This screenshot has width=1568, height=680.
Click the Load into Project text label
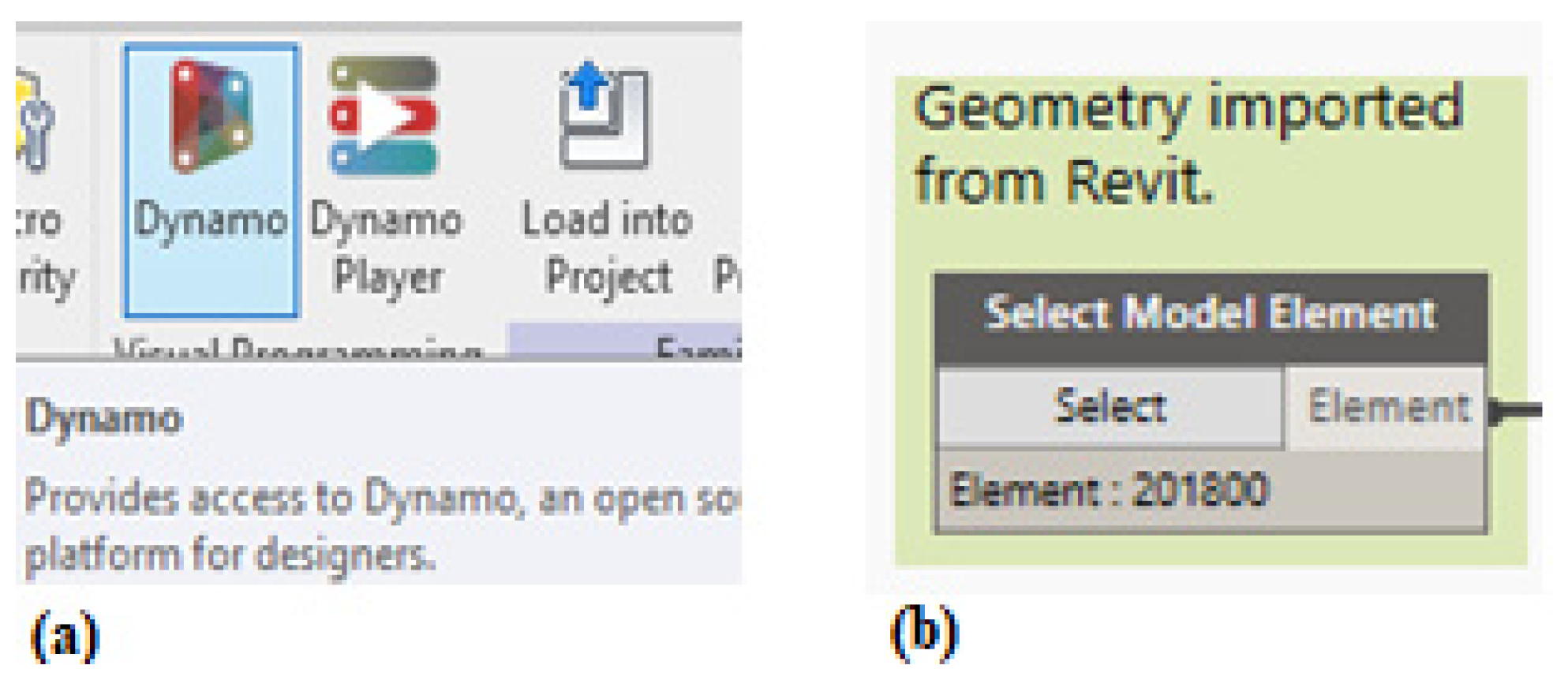pyautogui.click(x=607, y=248)
